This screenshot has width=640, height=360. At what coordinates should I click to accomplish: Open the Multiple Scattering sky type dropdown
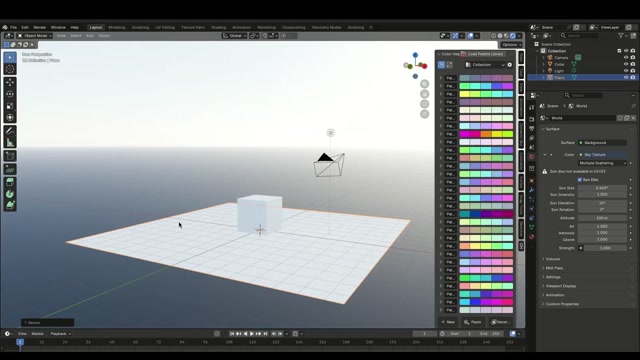pos(602,163)
